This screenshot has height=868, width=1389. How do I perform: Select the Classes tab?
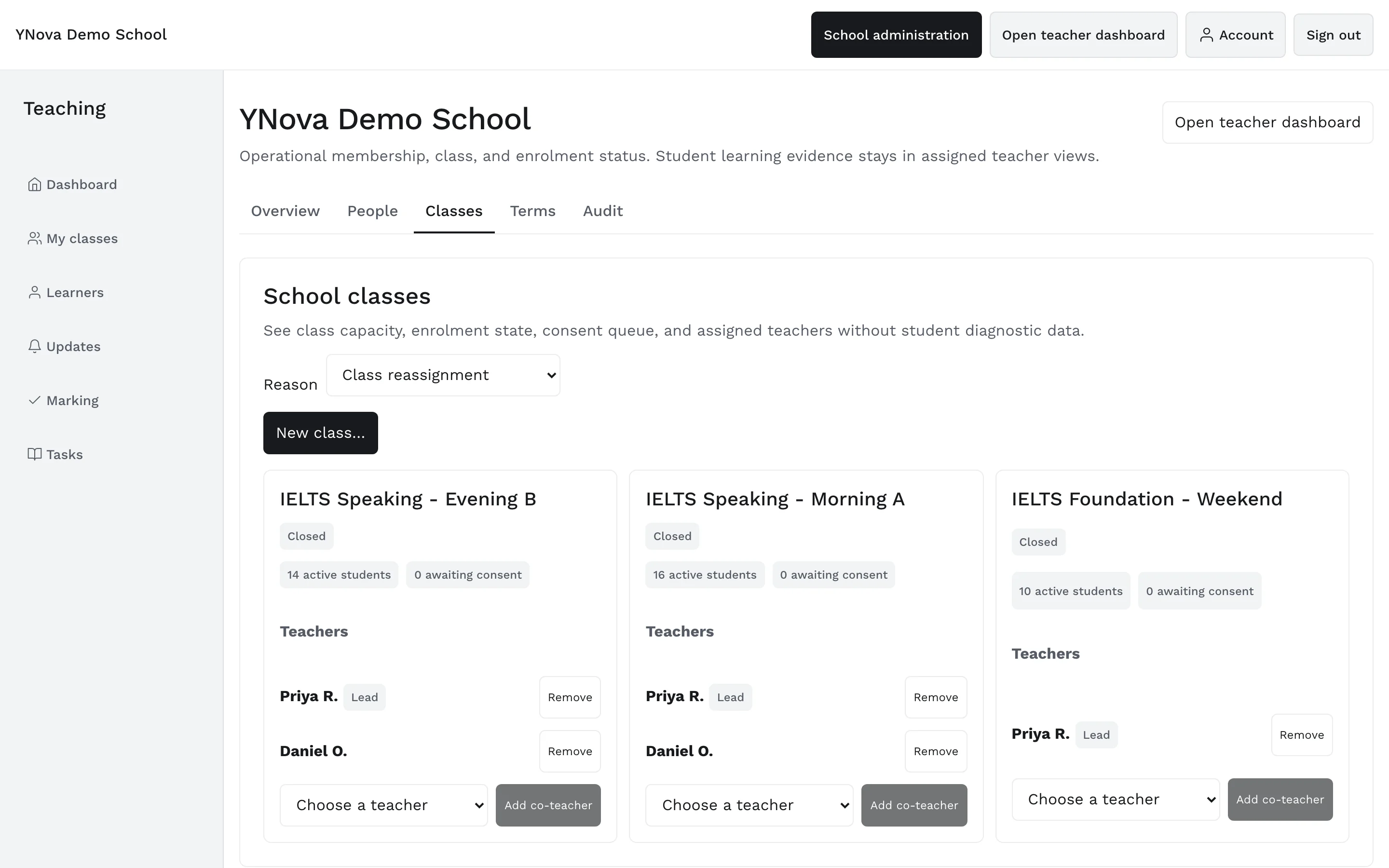click(454, 211)
